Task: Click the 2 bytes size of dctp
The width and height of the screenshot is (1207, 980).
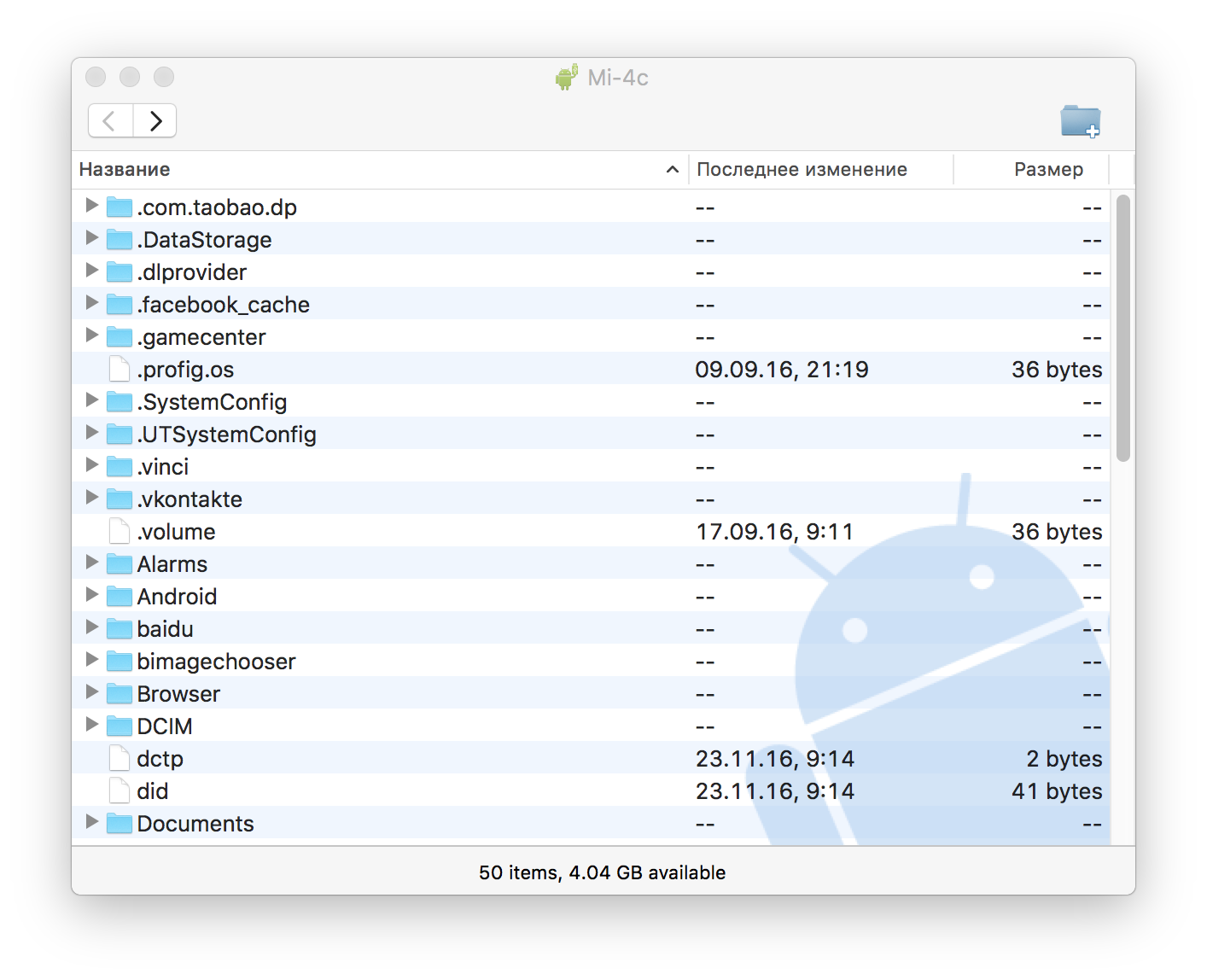Action: pos(1064,759)
